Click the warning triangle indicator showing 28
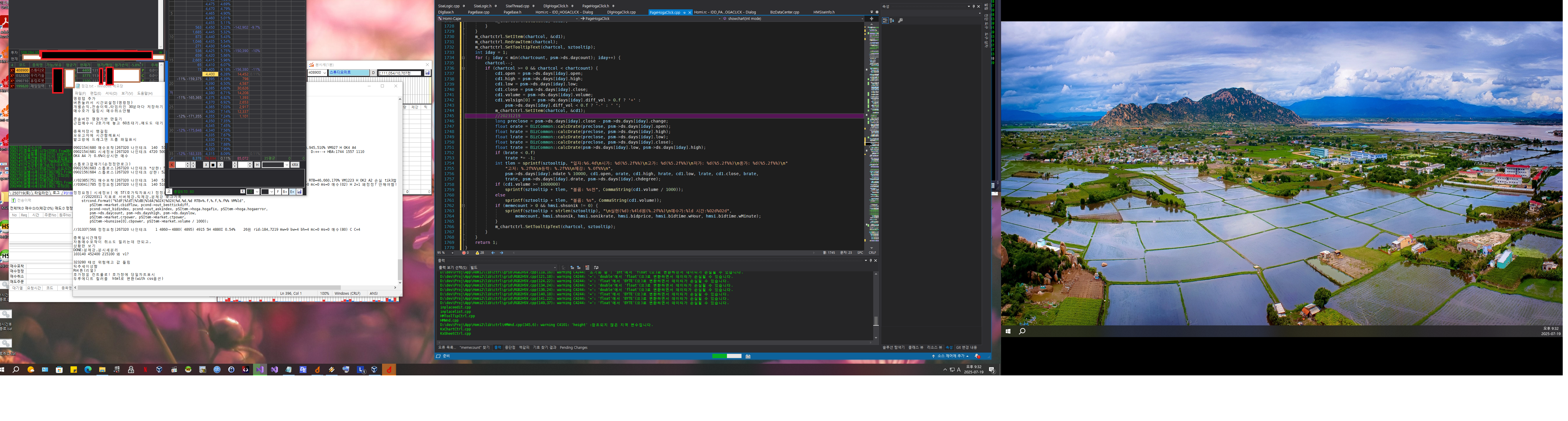 click(480, 253)
